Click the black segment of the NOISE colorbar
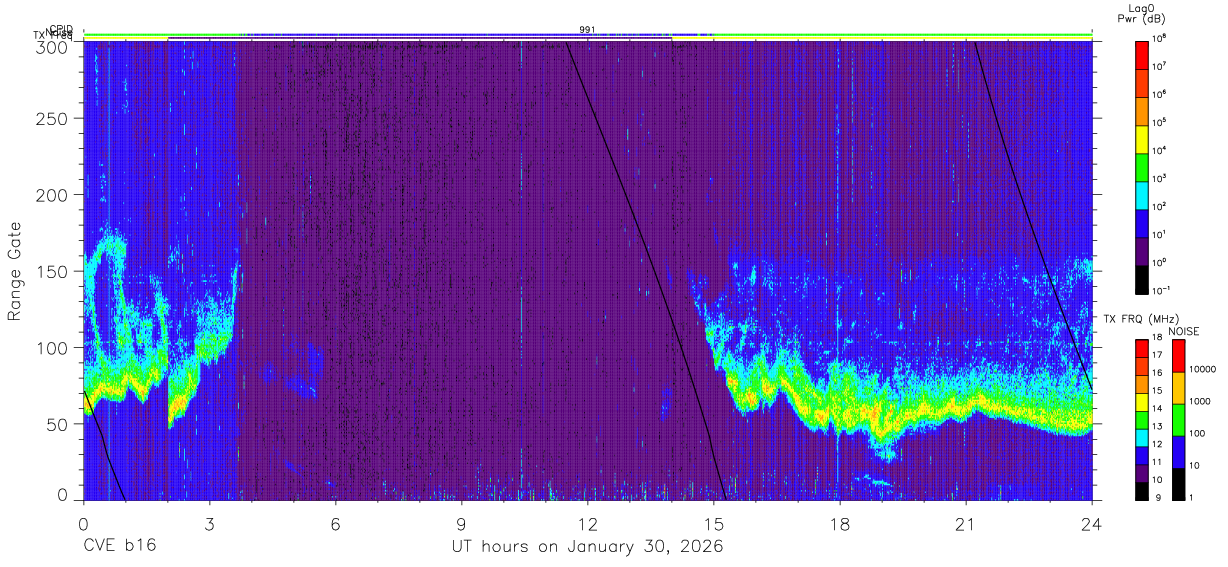The height and width of the screenshot is (567, 1228). tap(1179, 483)
